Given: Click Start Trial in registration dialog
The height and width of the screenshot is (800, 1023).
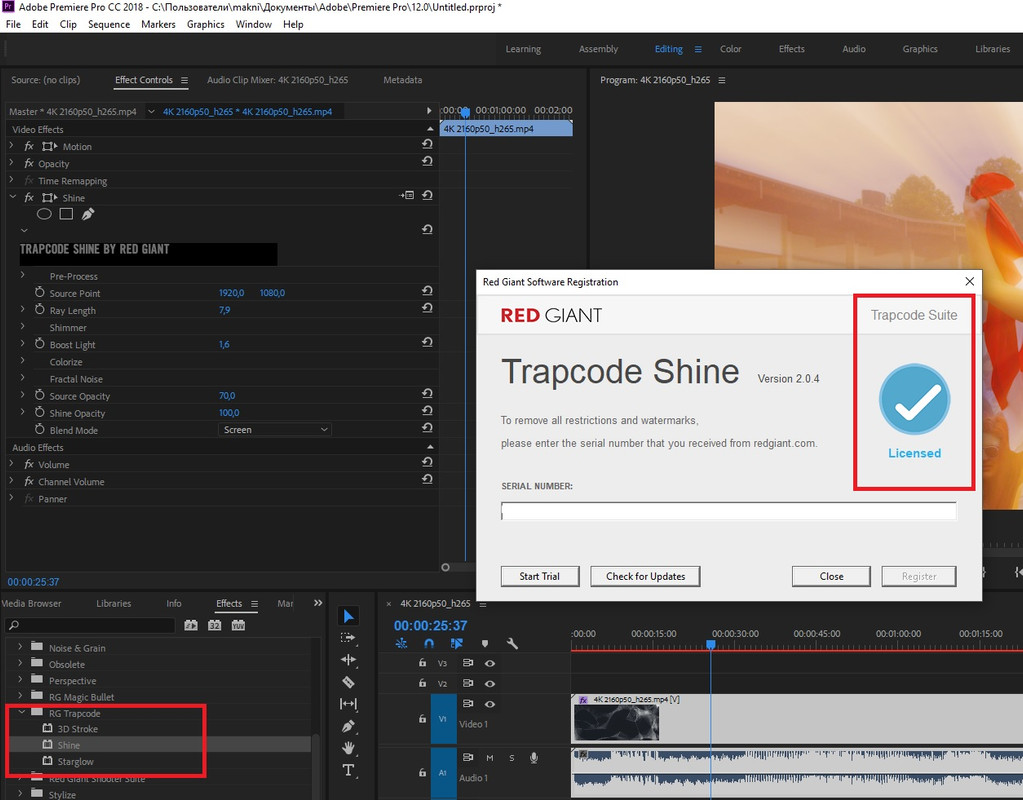Looking at the screenshot, I should [540, 576].
